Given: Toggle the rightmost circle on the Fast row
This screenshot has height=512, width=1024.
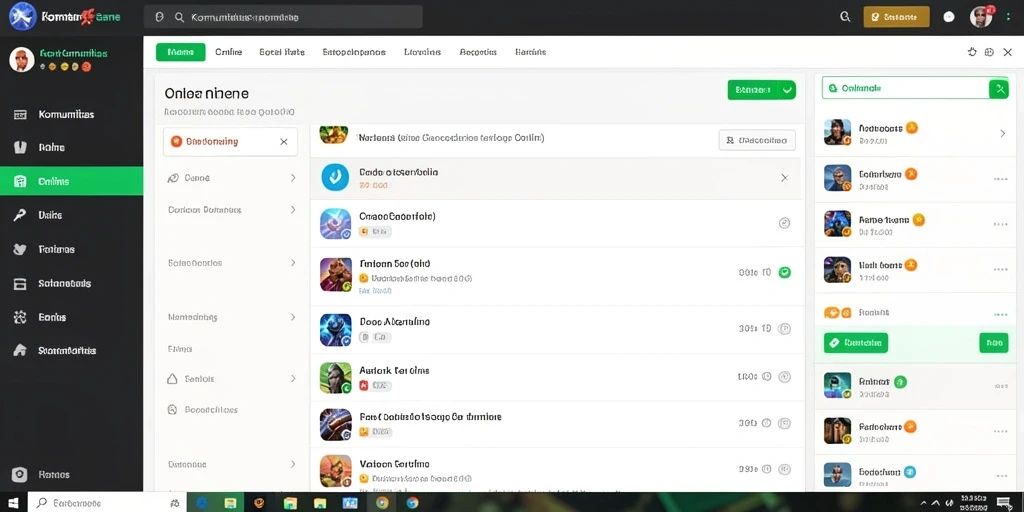Looking at the screenshot, I should click(785, 423).
